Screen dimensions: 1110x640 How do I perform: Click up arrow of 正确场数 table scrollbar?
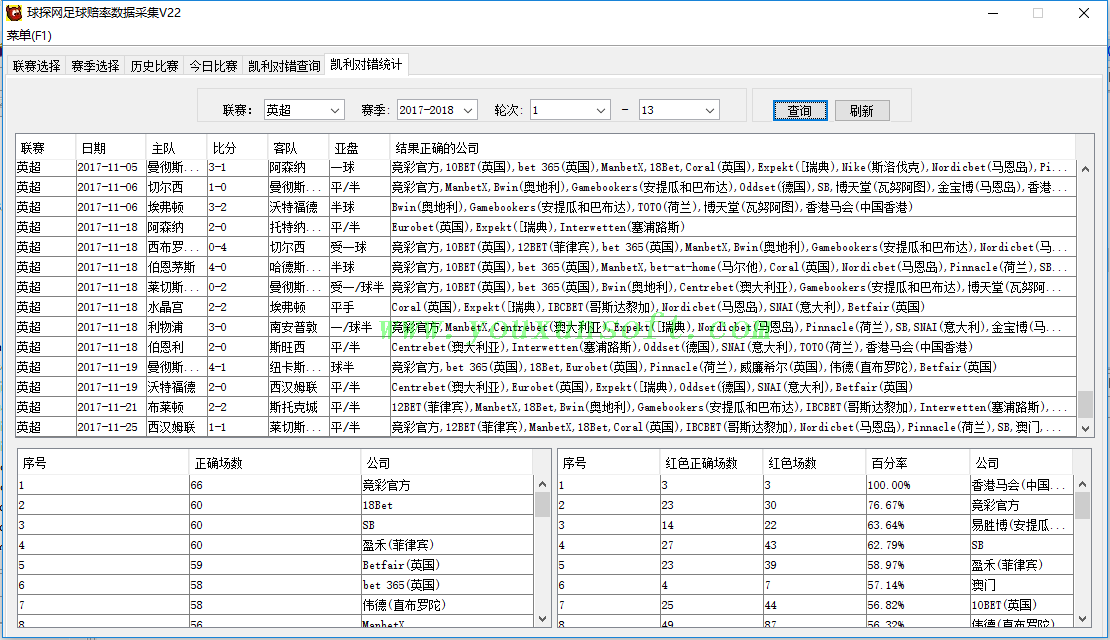542,484
